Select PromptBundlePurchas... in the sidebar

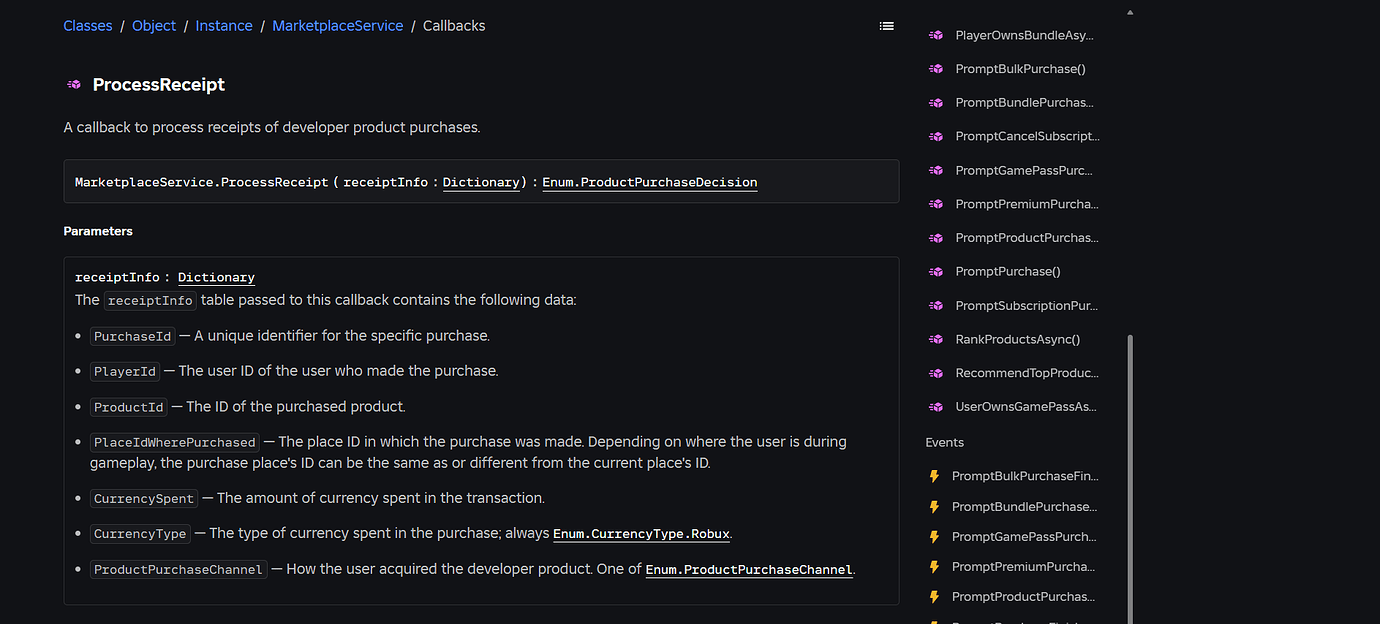1024,103
